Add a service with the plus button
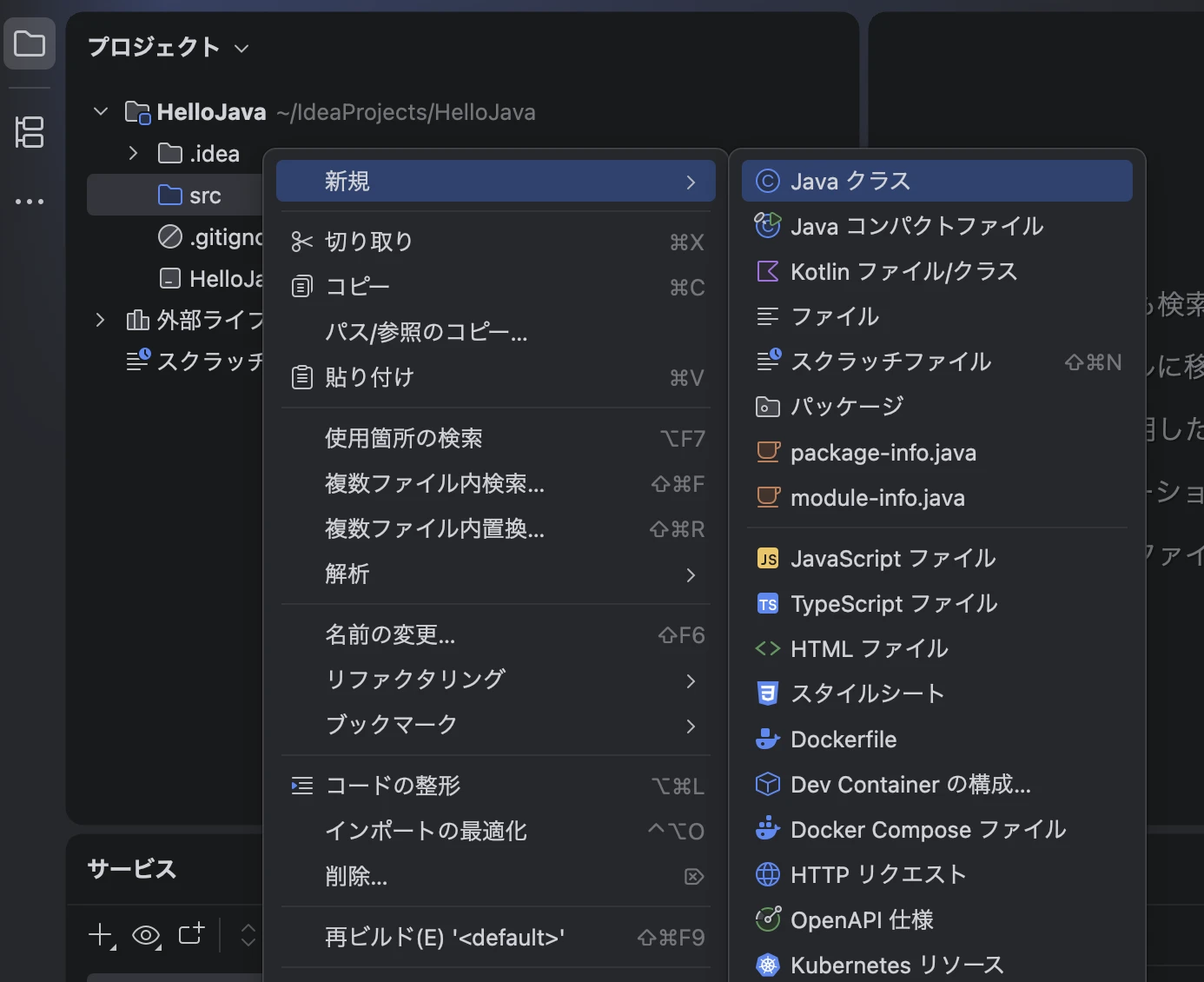1204x982 pixels. point(102,936)
